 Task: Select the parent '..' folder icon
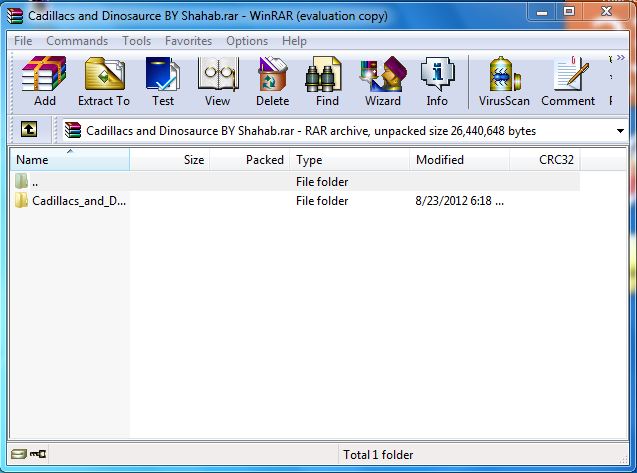(x=21, y=181)
